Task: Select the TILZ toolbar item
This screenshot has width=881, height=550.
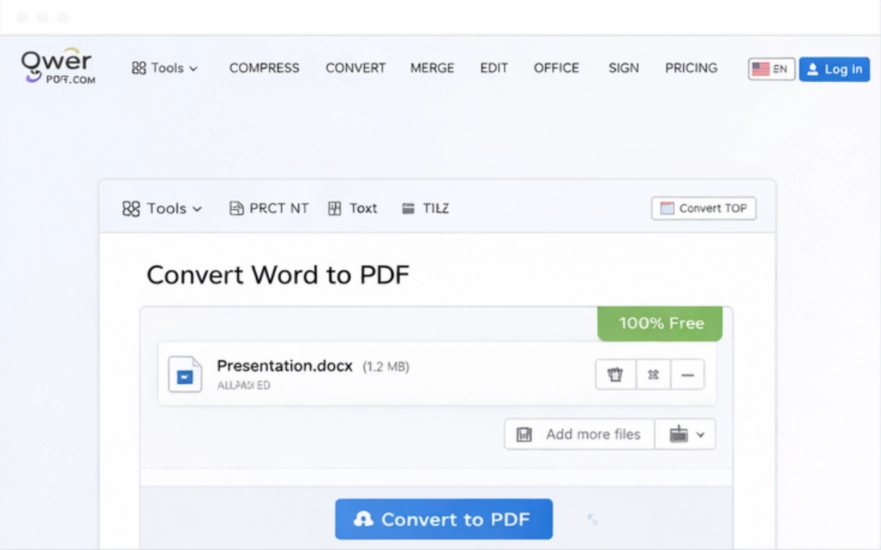Action: (425, 208)
